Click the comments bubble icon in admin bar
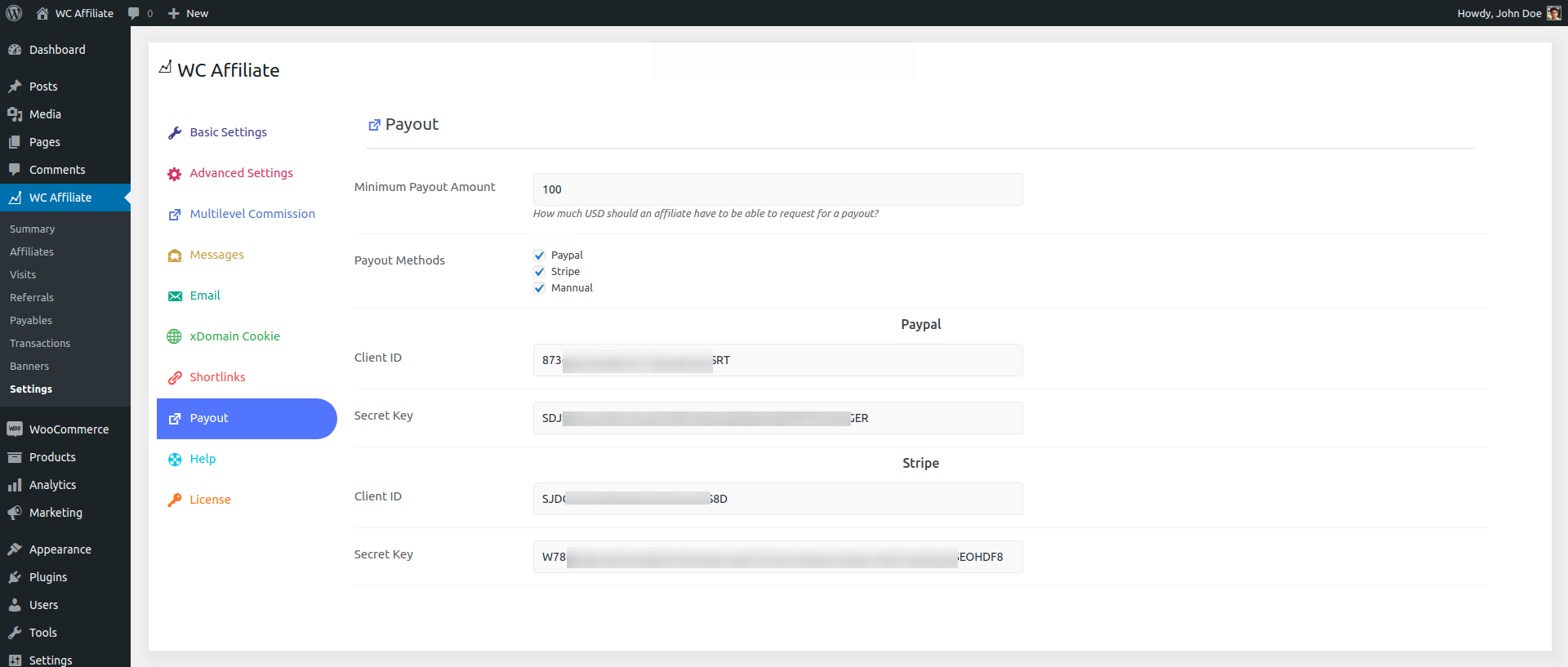The height and width of the screenshot is (667, 1568). click(x=134, y=13)
